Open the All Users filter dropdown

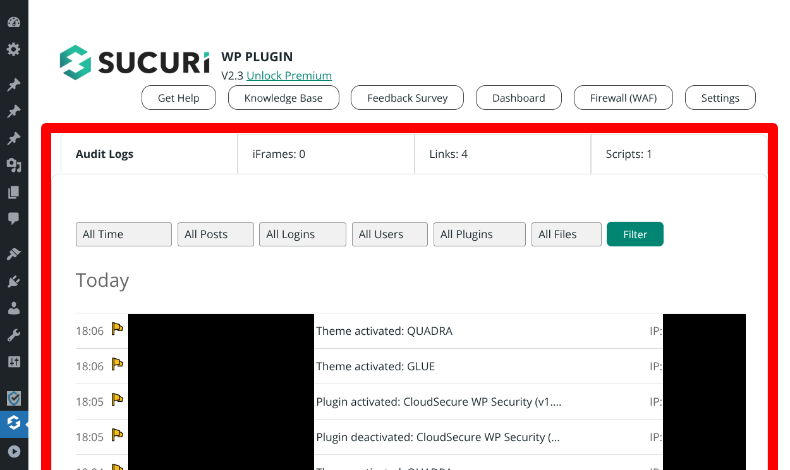pos(390,234)
